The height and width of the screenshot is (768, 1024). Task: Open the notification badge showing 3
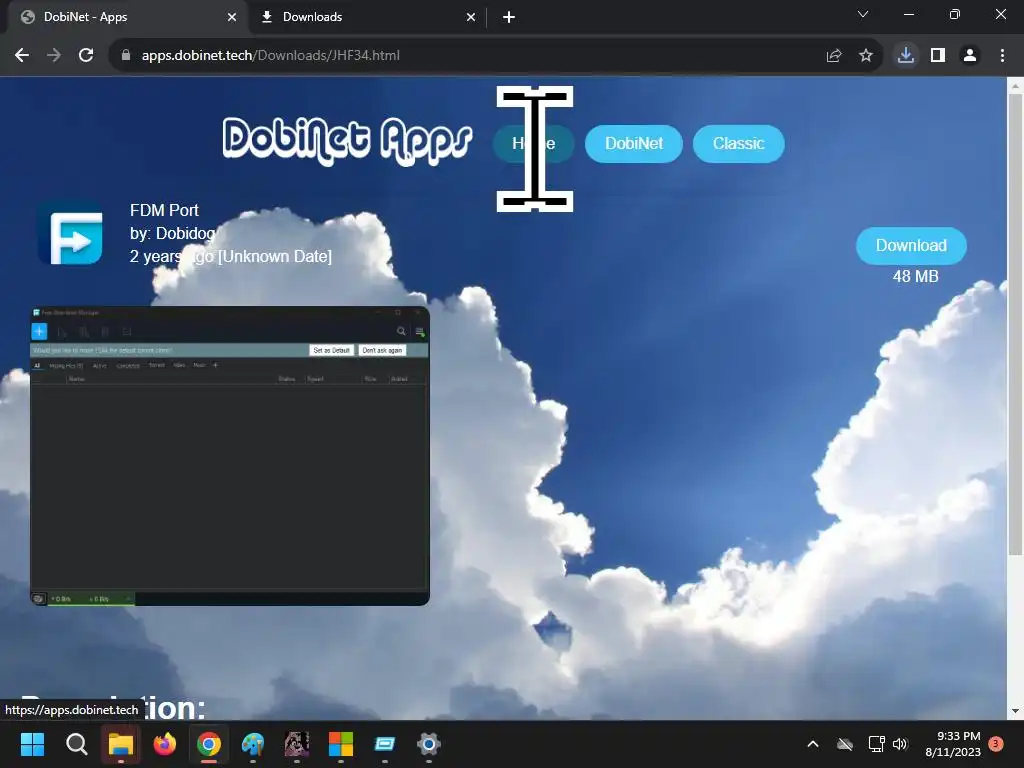click(996, 744)
